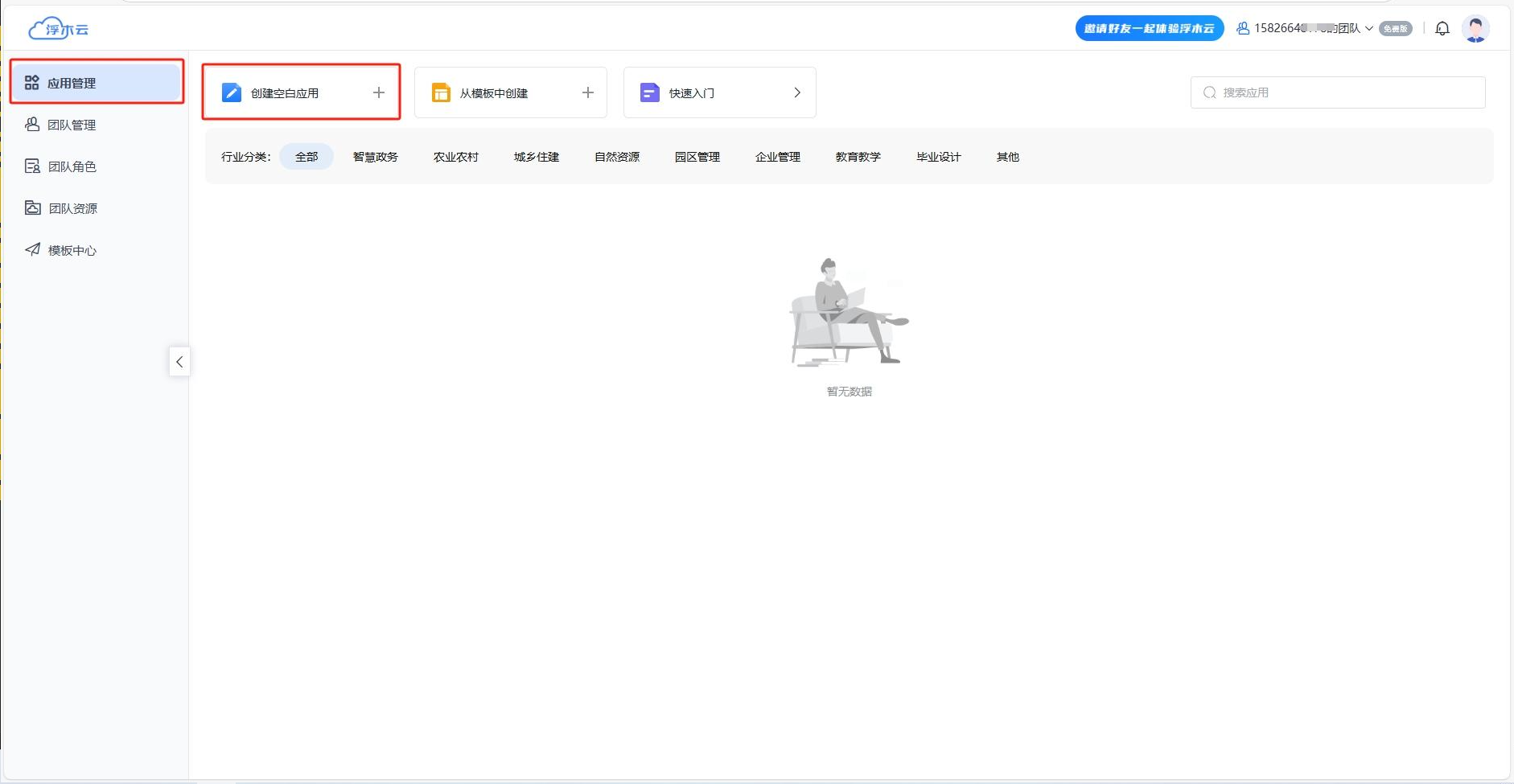Select the 智慧政务 industry filter
This screenshot has height=784, width=1514.
coord(375,157)
